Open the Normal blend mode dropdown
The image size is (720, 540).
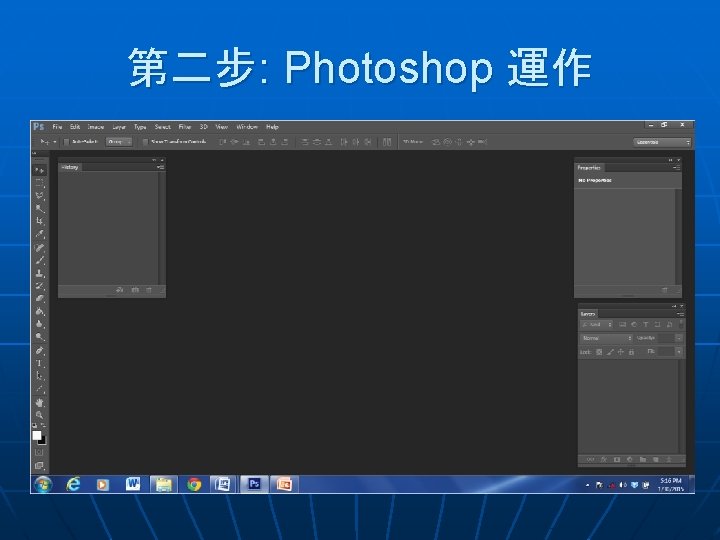(606, 338)
